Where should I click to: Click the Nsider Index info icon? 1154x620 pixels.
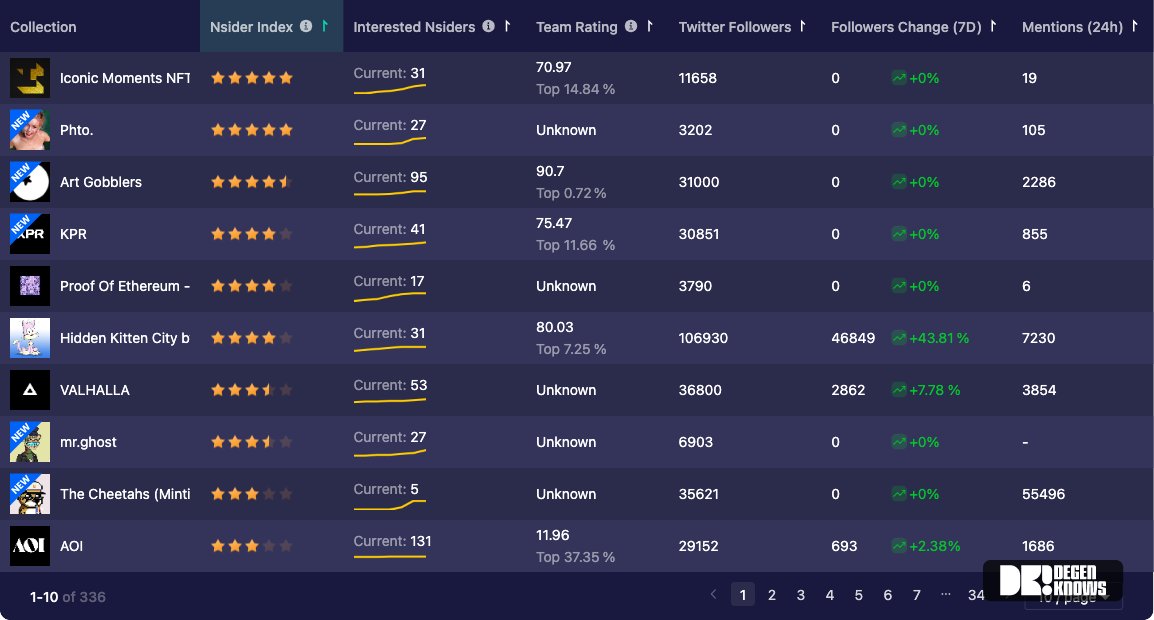pyautogui.click(x=306, y=27)
